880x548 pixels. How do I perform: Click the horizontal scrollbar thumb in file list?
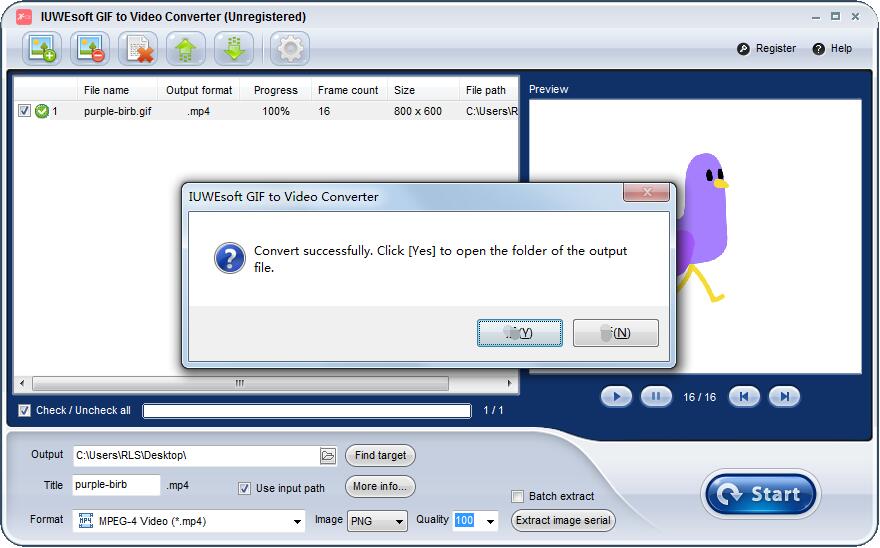pyautogui.click(x=240, y=383)
